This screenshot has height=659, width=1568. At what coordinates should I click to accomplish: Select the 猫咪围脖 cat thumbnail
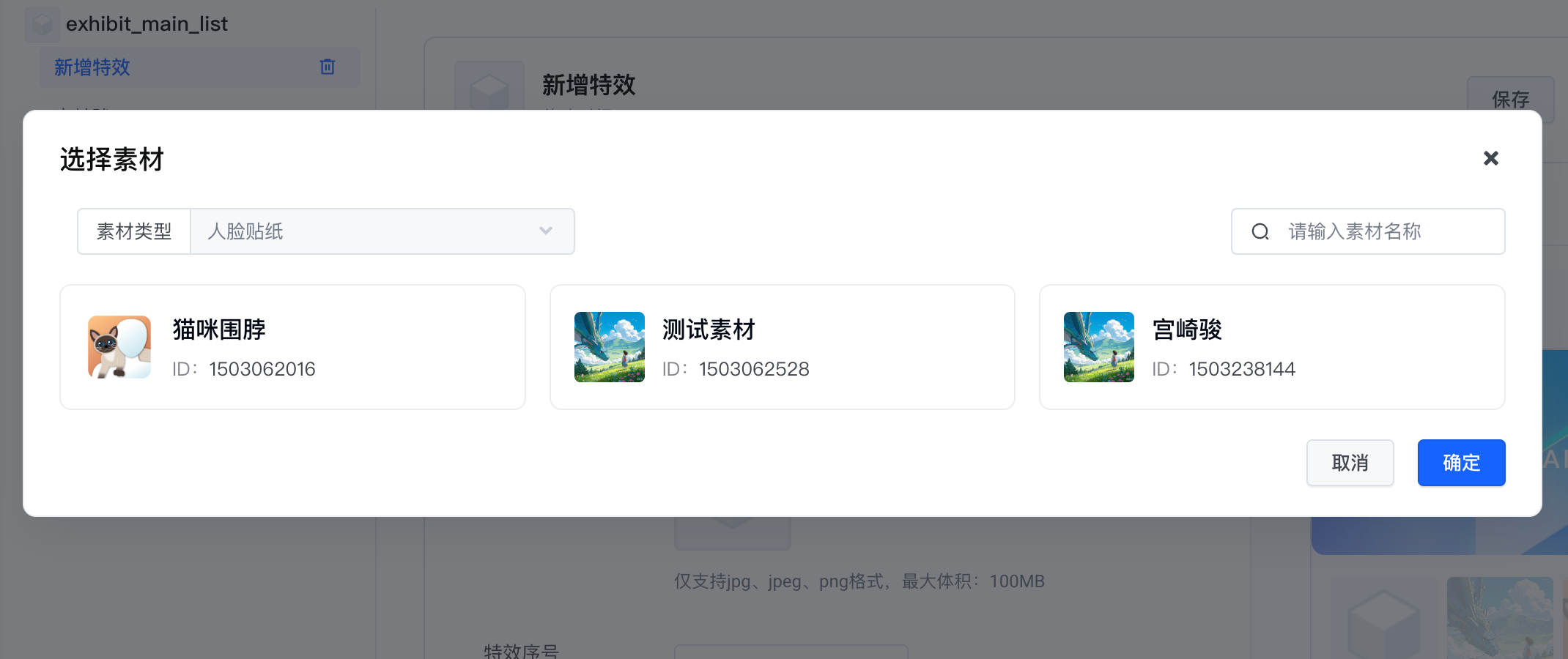(x=119, y=347)
